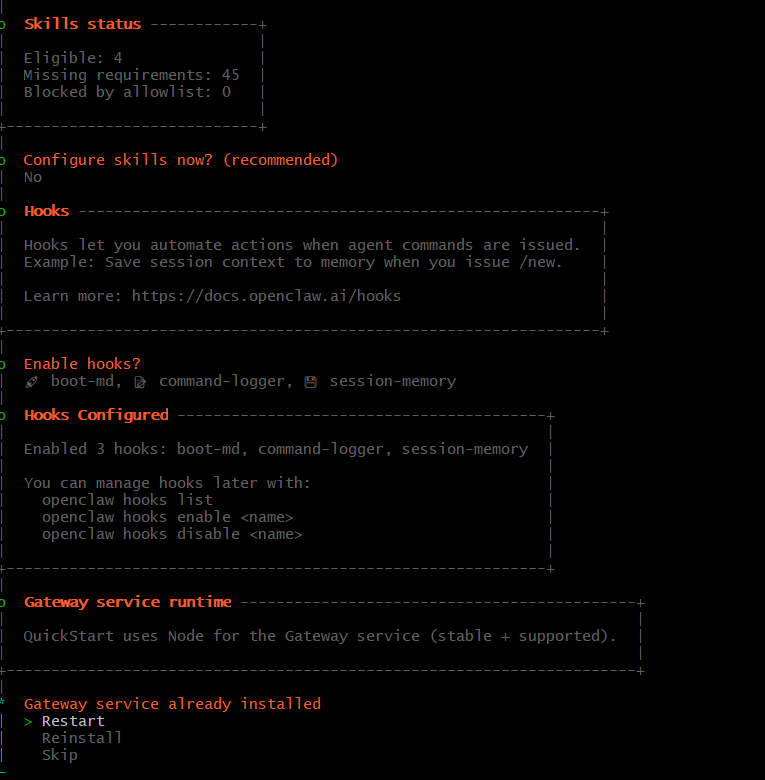Image resolution: width=765 pixels, height=780 pixels.
Task: Click the 'Missing requirements: 45' line
Action: [x=131, y=75]
